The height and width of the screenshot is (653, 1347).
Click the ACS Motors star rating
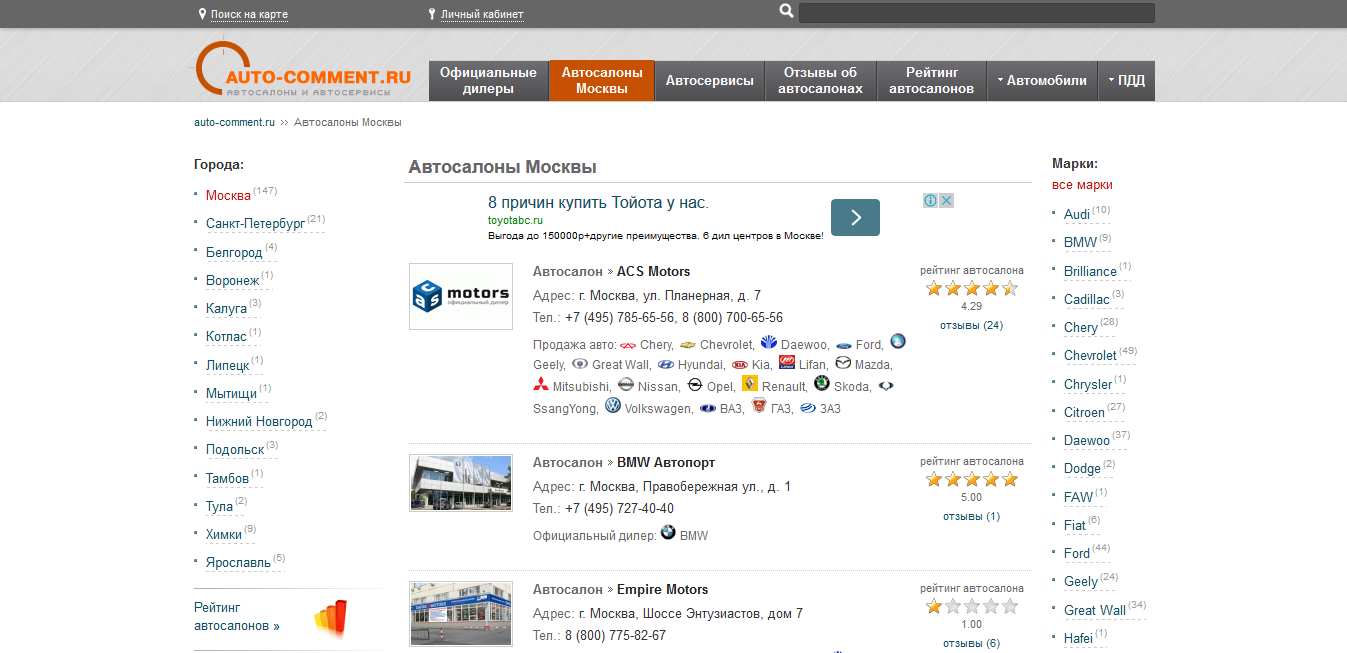(972, 288)
